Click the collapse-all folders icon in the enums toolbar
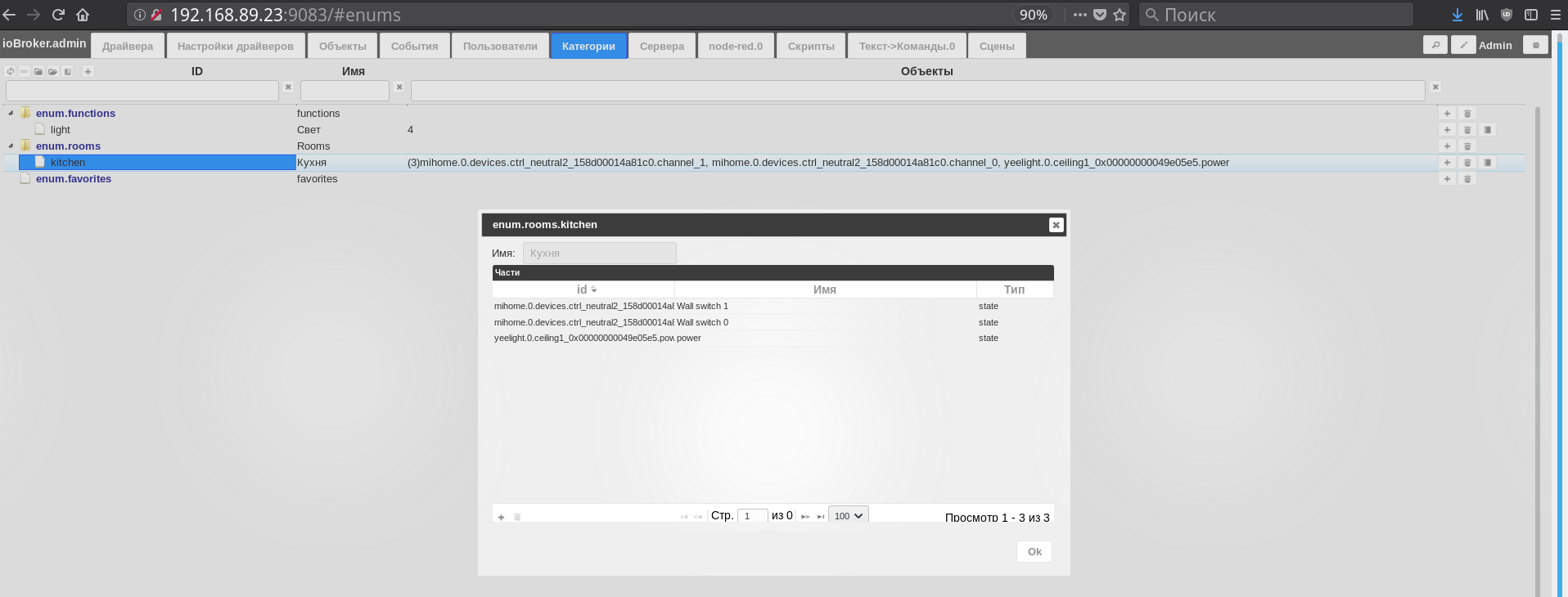 point(38,72)
